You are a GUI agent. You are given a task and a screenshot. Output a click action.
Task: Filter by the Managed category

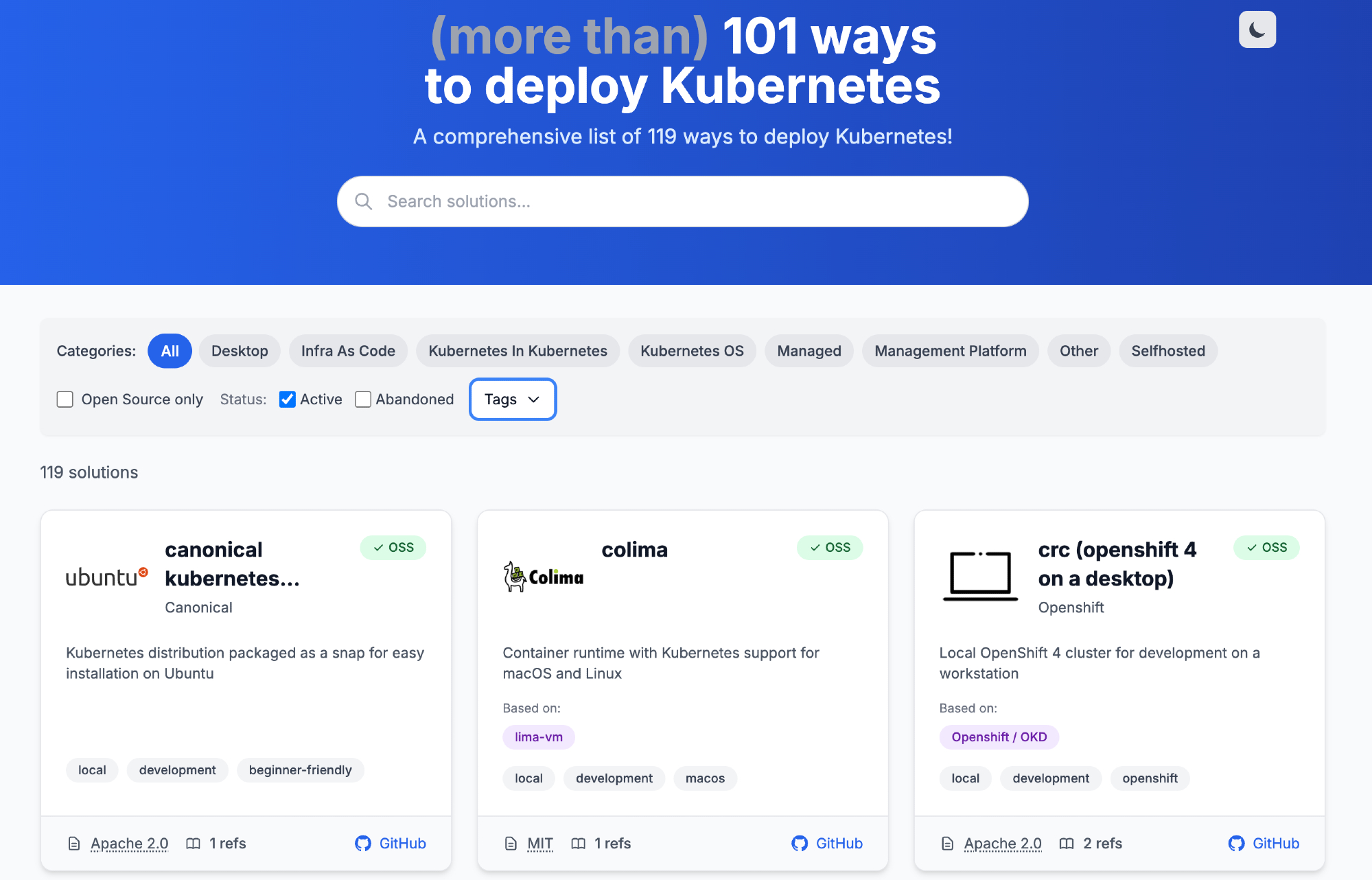809,351
